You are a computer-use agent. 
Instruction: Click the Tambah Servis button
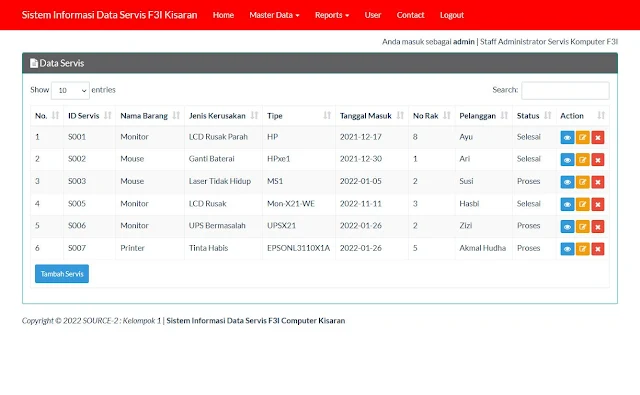(x=62, y=274)
